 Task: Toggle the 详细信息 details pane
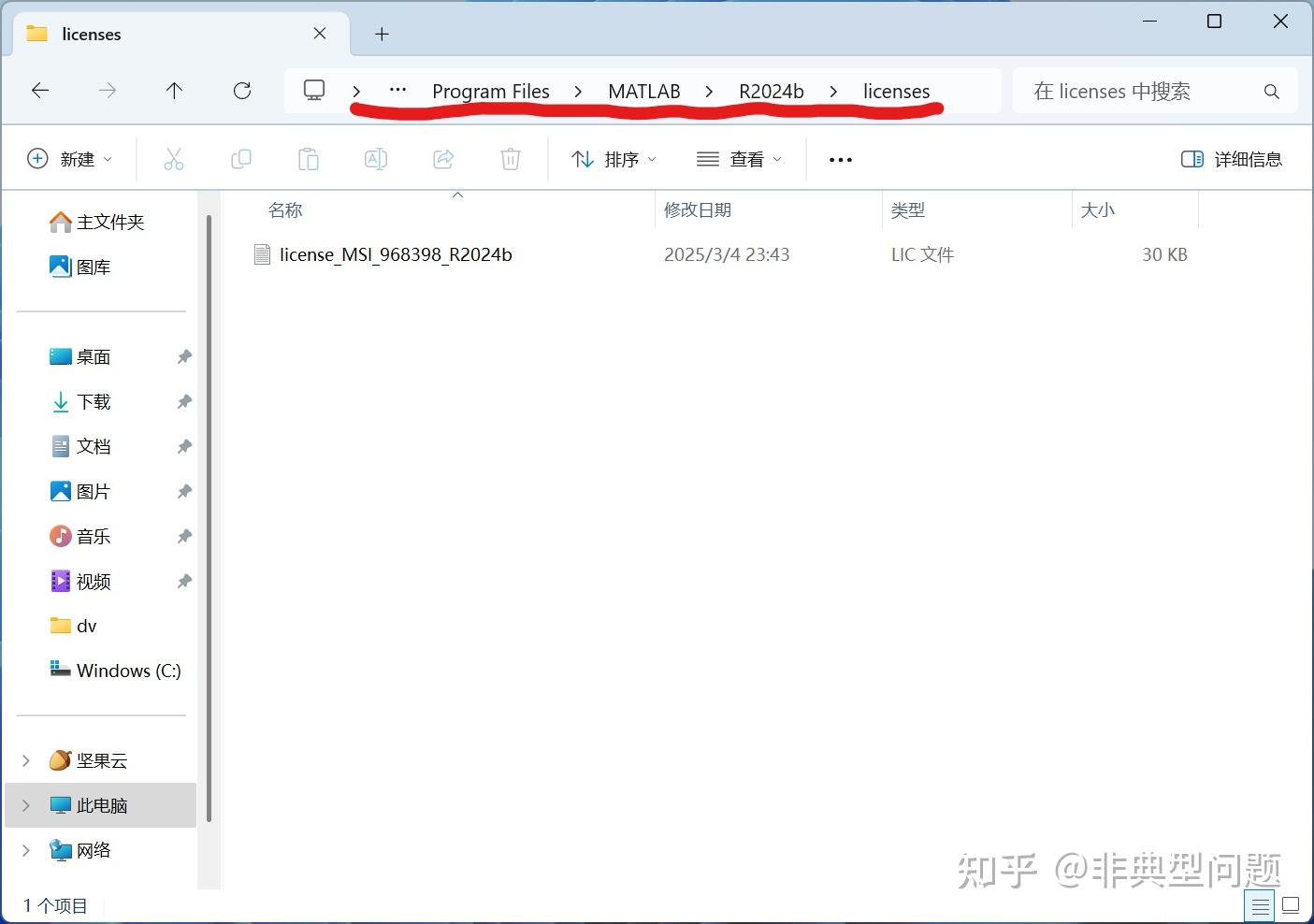(x=1231, y=159)
